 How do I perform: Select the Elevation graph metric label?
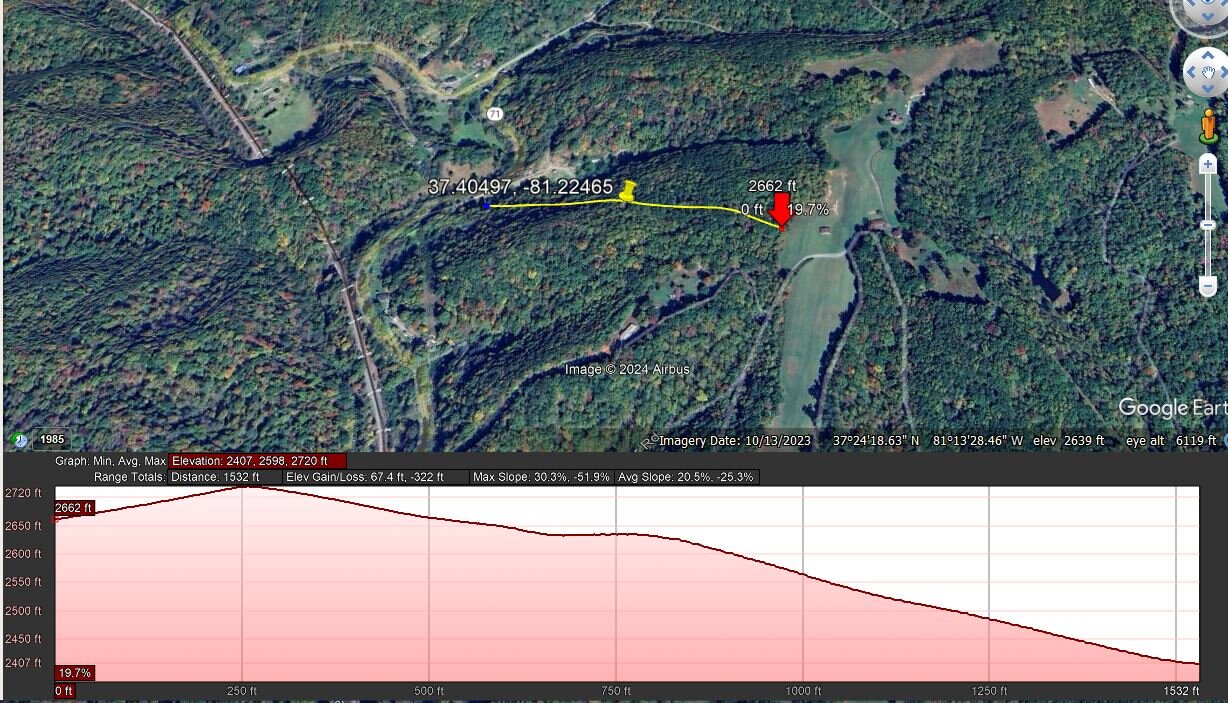tap(258, 461)
